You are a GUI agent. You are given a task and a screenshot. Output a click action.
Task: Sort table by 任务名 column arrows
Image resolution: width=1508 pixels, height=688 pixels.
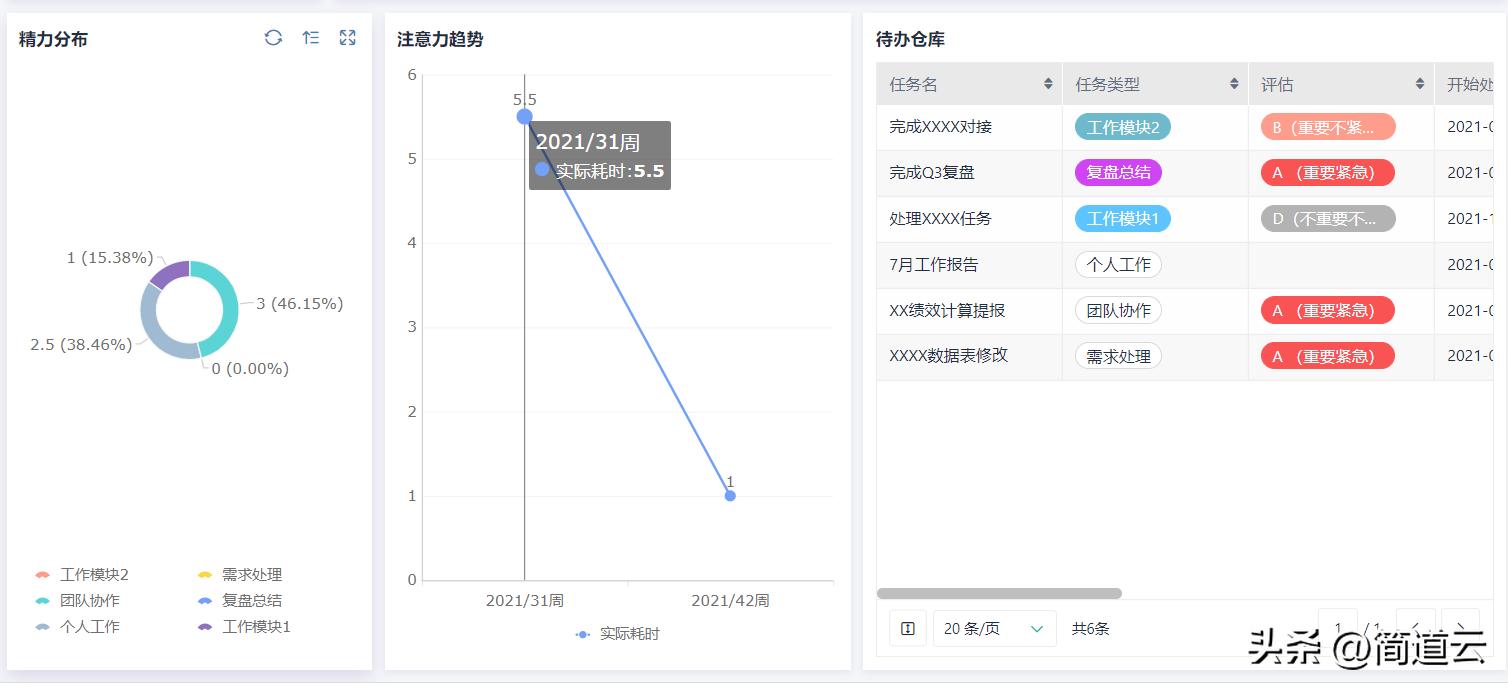[1048, 85]
